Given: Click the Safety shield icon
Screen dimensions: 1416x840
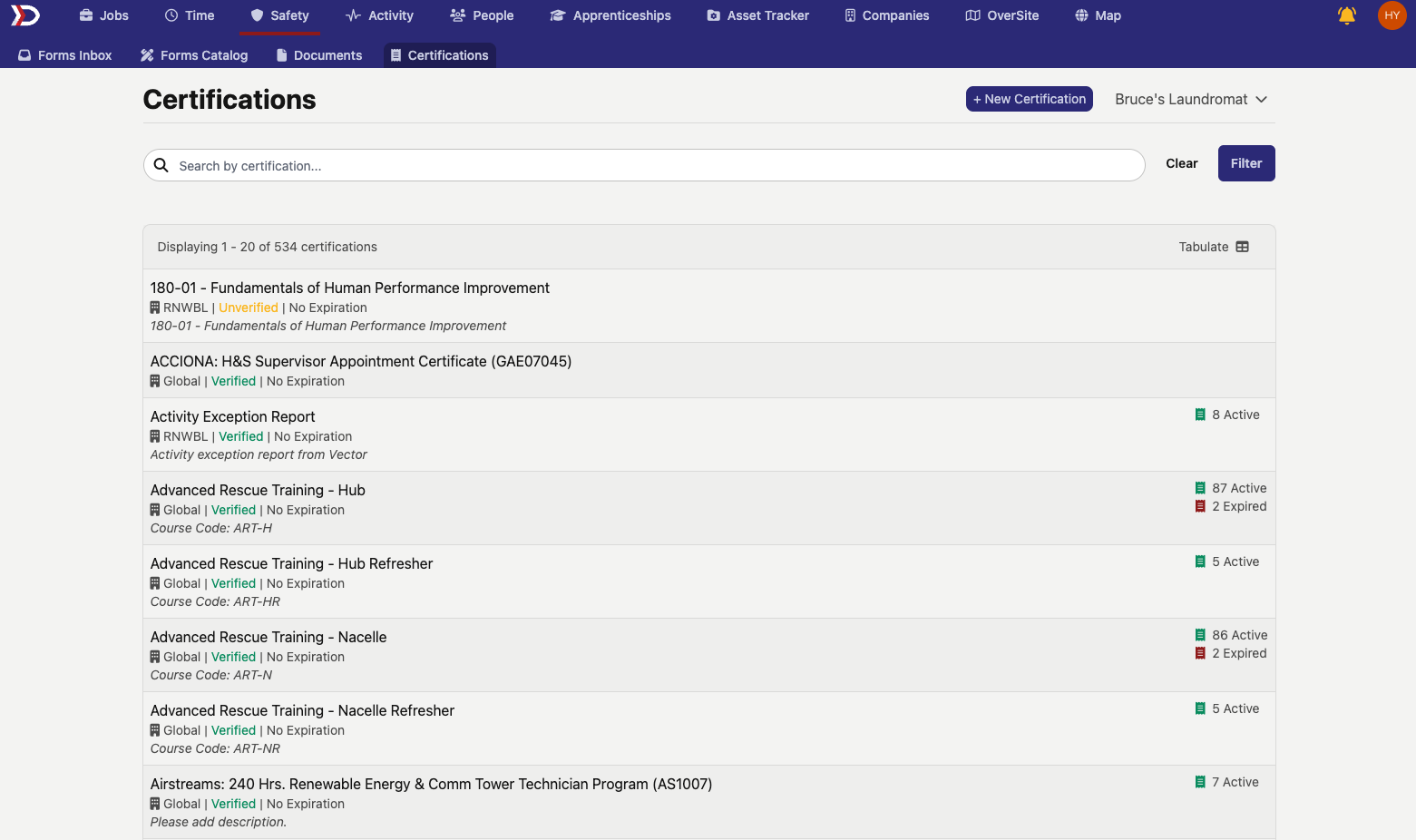Looking at the screenshot, I should coord(257,15).
